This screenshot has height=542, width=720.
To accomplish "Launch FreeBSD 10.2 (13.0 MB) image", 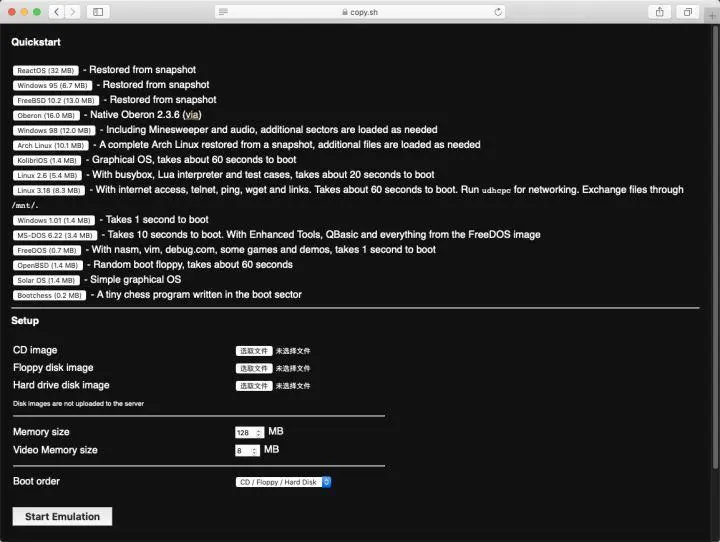I will pos(56,100).
